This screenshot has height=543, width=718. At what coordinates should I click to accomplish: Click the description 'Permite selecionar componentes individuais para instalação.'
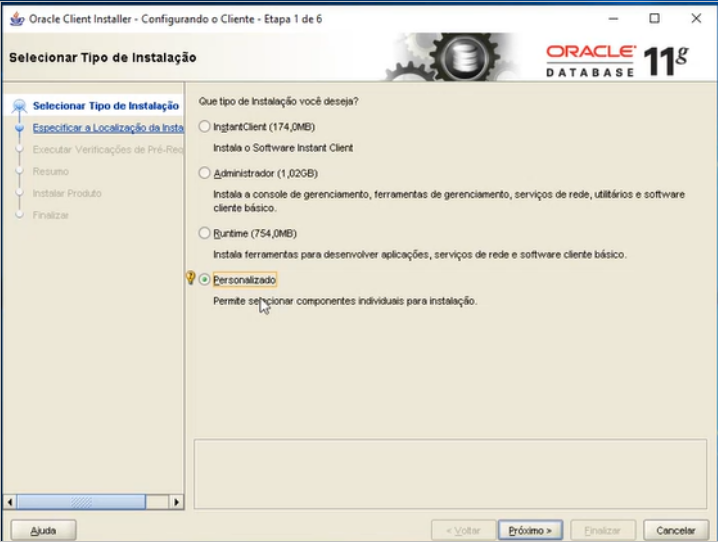pos(345,301)
